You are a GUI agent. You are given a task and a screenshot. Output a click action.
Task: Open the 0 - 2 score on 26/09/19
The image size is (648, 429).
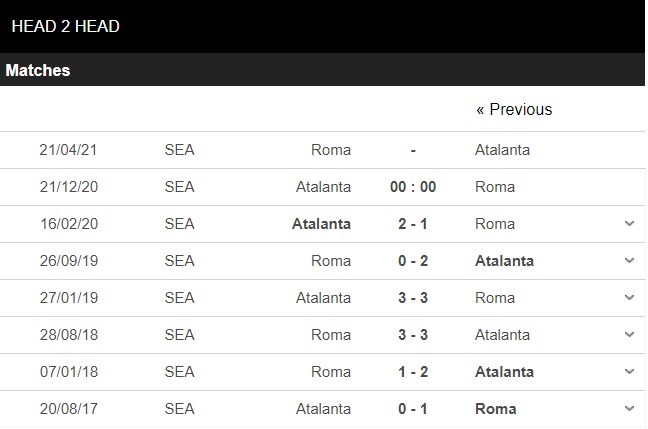pyautogui.click(x=413, y=261)
